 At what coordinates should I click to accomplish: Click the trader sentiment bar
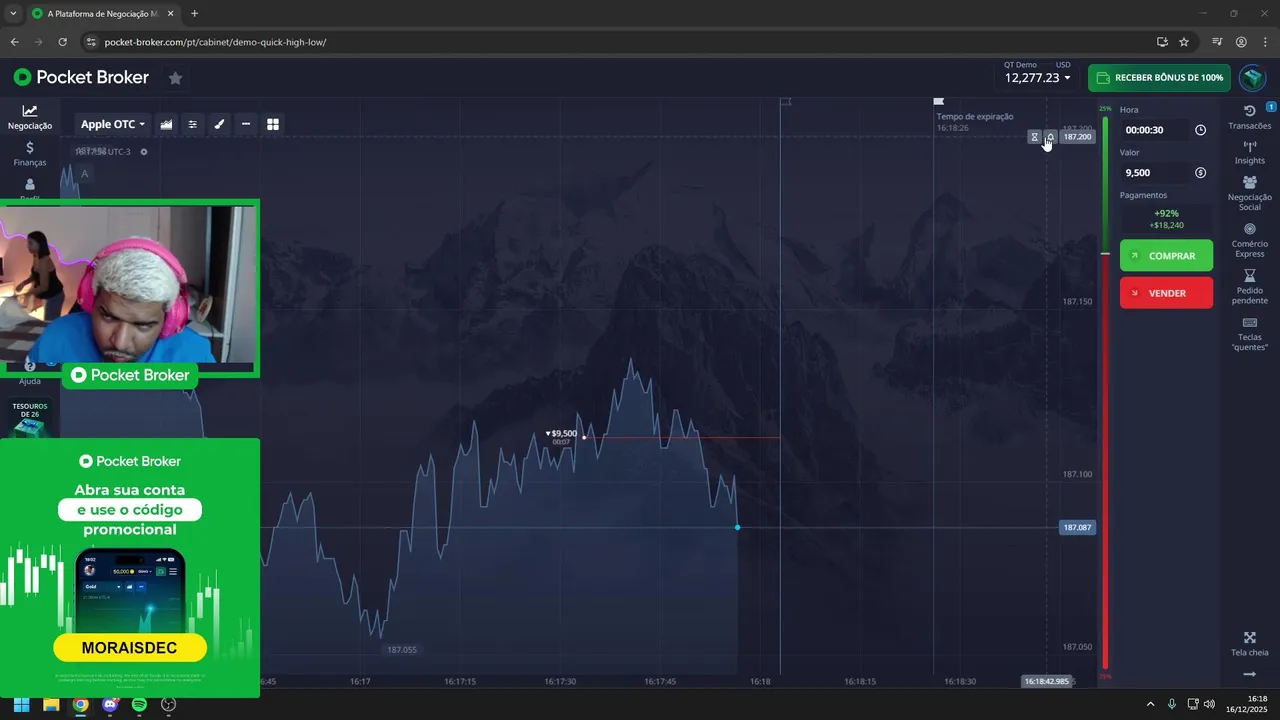[x=1105, y=392]
